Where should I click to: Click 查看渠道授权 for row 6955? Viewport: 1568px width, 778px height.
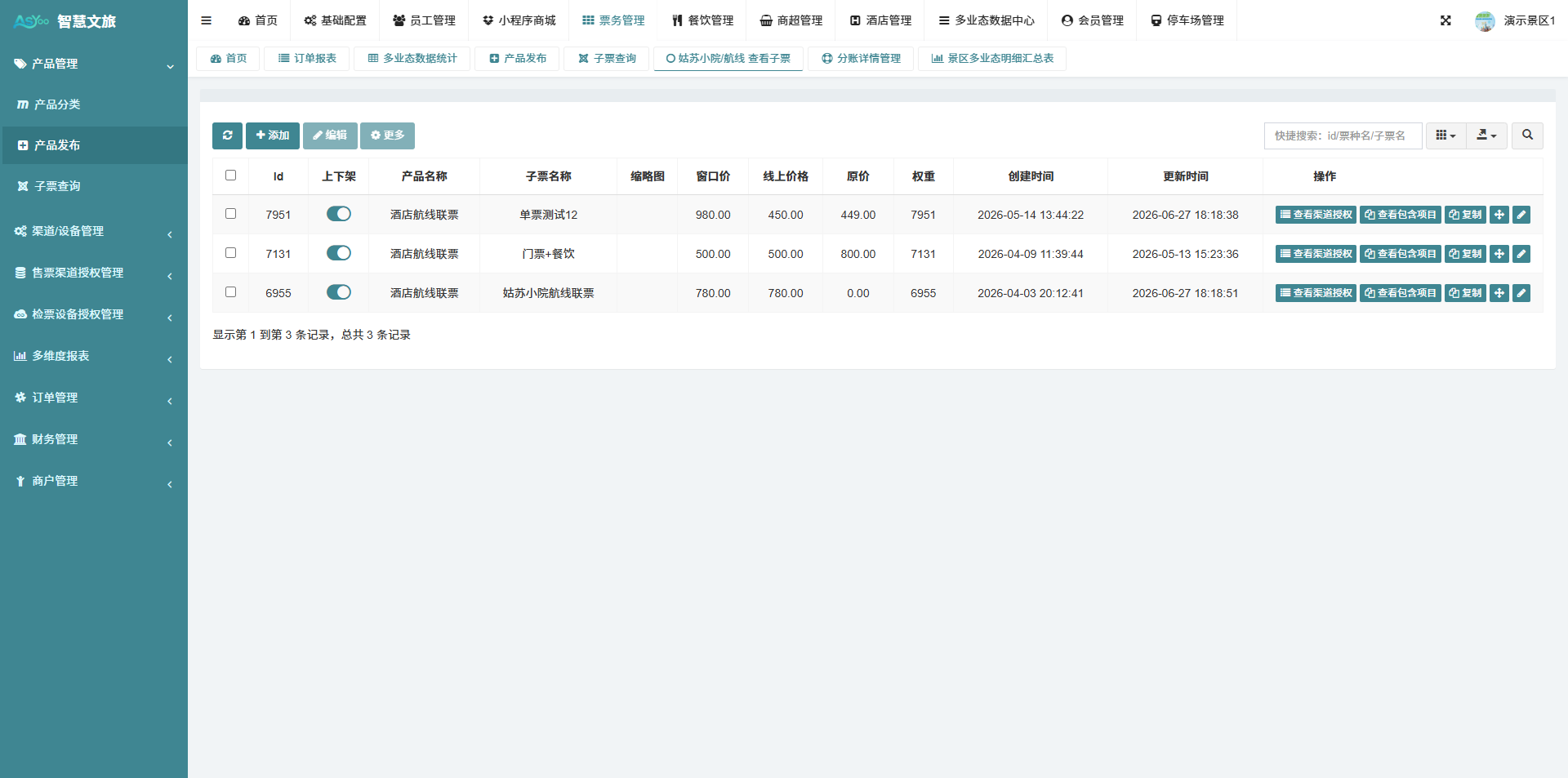1316,293
